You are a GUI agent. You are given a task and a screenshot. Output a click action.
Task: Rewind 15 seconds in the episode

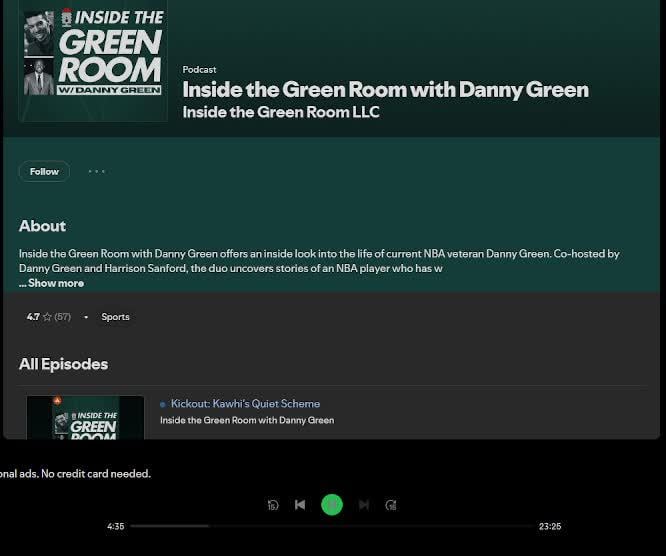click(x=273, y=505)
